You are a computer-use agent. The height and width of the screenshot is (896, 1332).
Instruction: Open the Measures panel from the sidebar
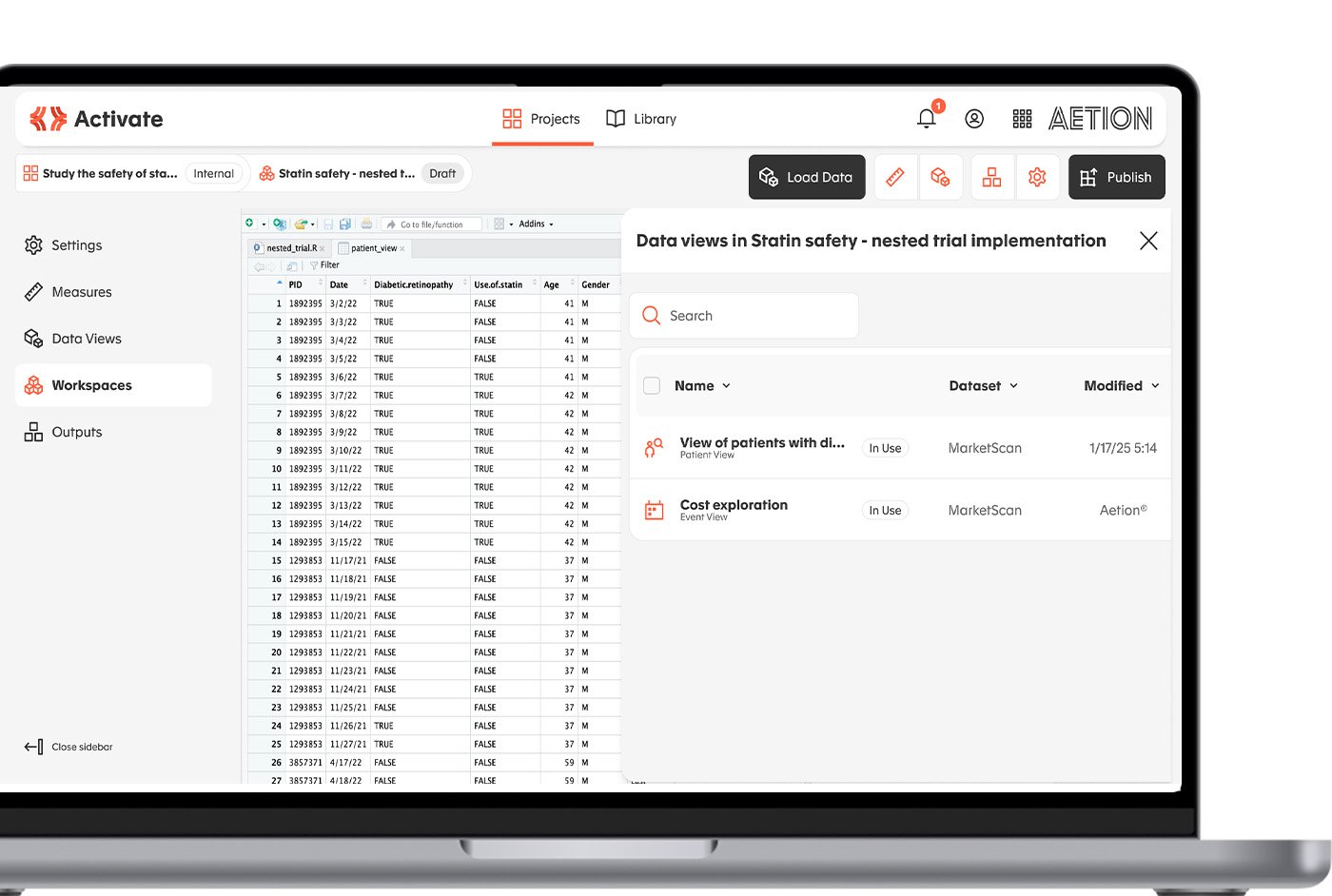click(x=81, y=291)
